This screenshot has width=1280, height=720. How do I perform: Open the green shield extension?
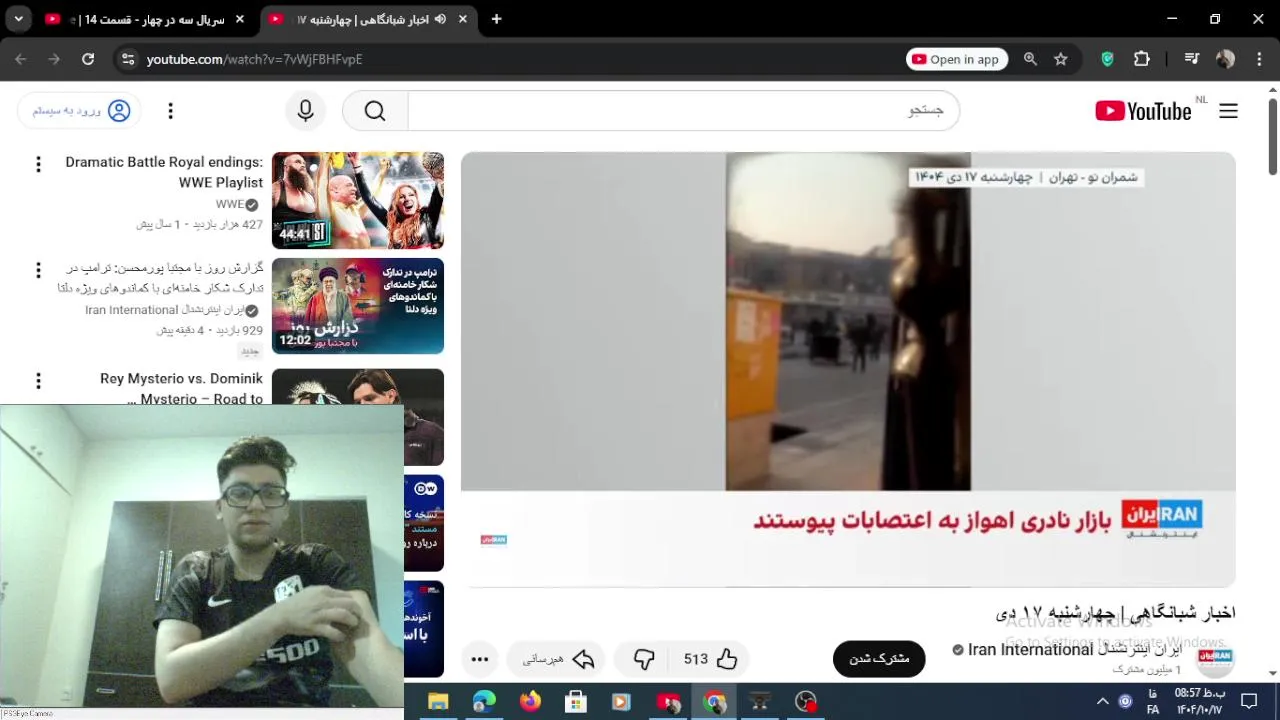click(x=1107, y=59)
